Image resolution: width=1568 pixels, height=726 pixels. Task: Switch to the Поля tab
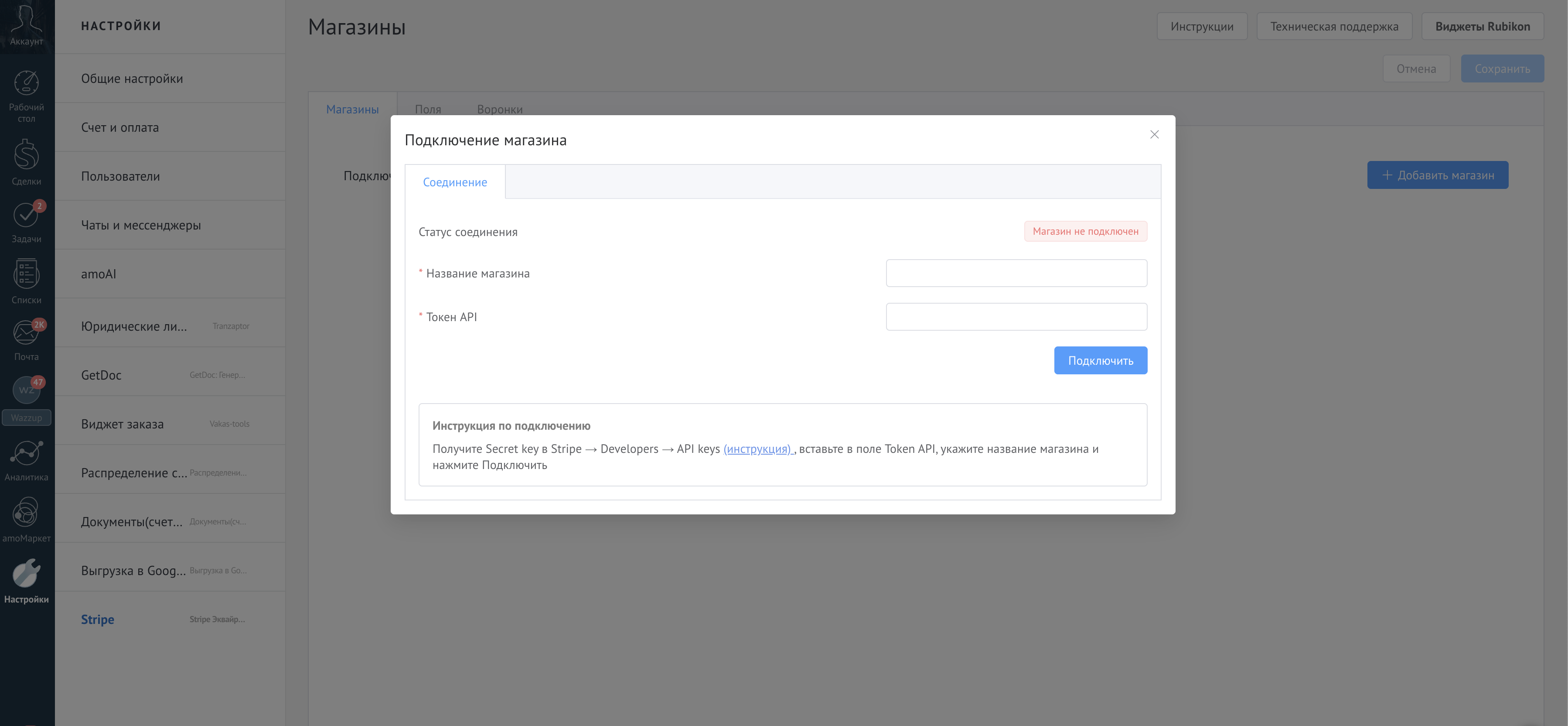(427, 109)
